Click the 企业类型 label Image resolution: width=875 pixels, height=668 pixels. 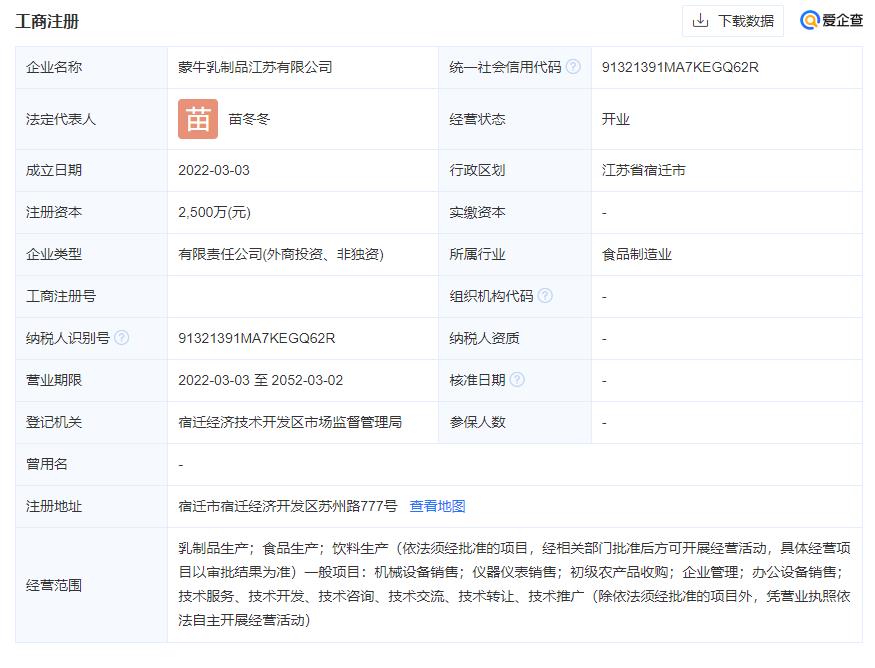(54, 254)
